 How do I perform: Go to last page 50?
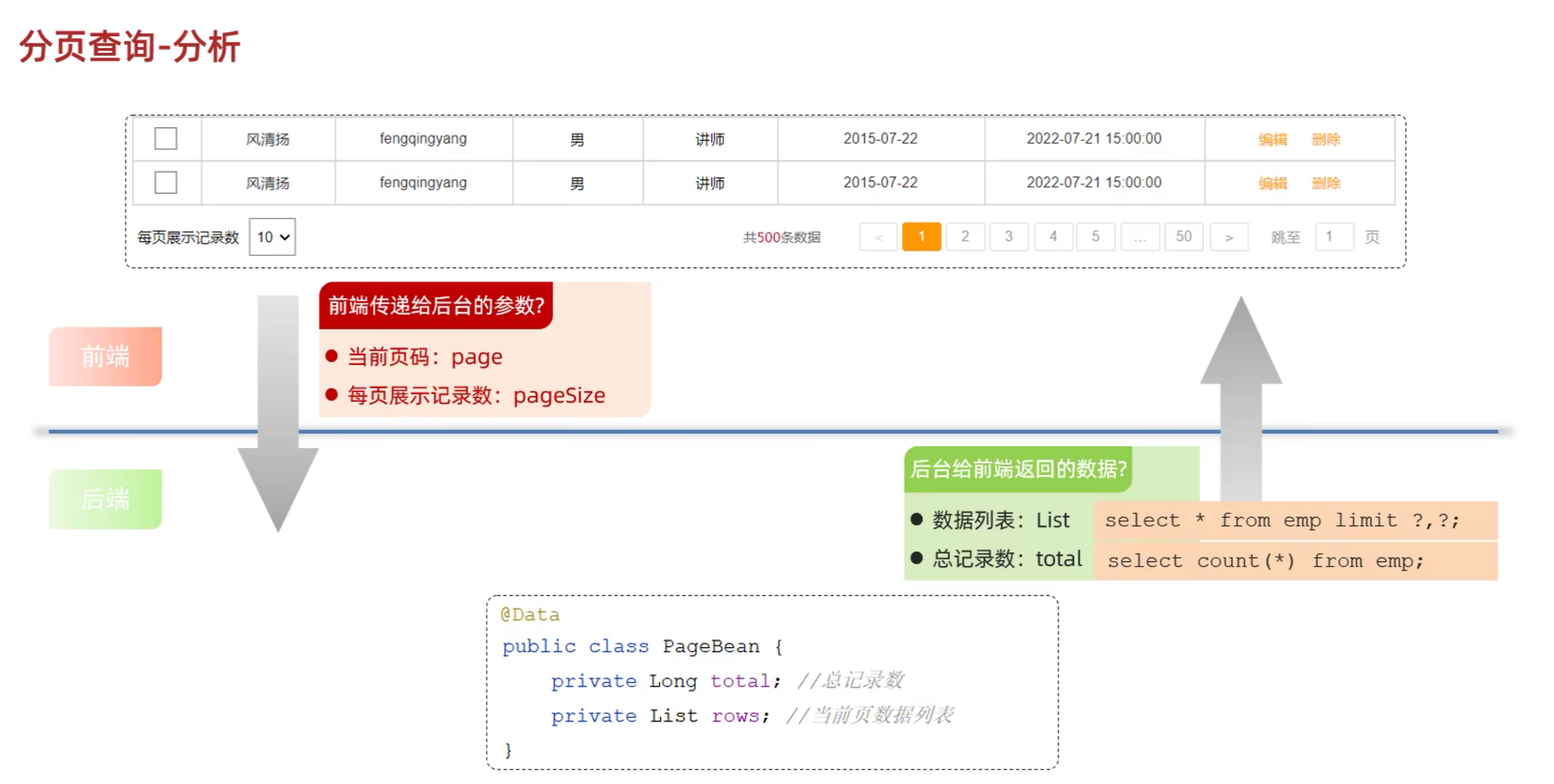click(x=1183, y=237)
